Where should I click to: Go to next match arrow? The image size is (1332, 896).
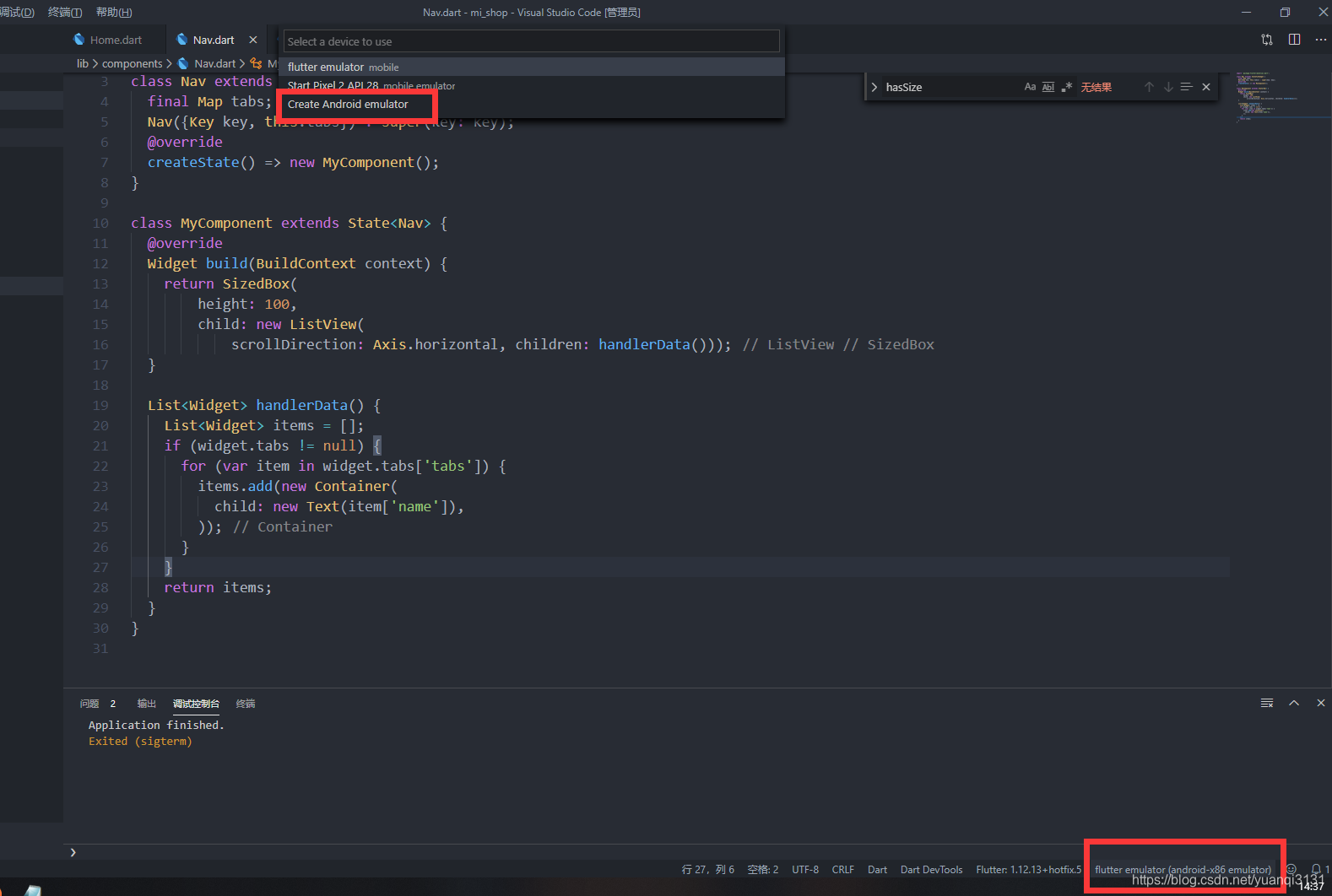[x=1168, y=87]
